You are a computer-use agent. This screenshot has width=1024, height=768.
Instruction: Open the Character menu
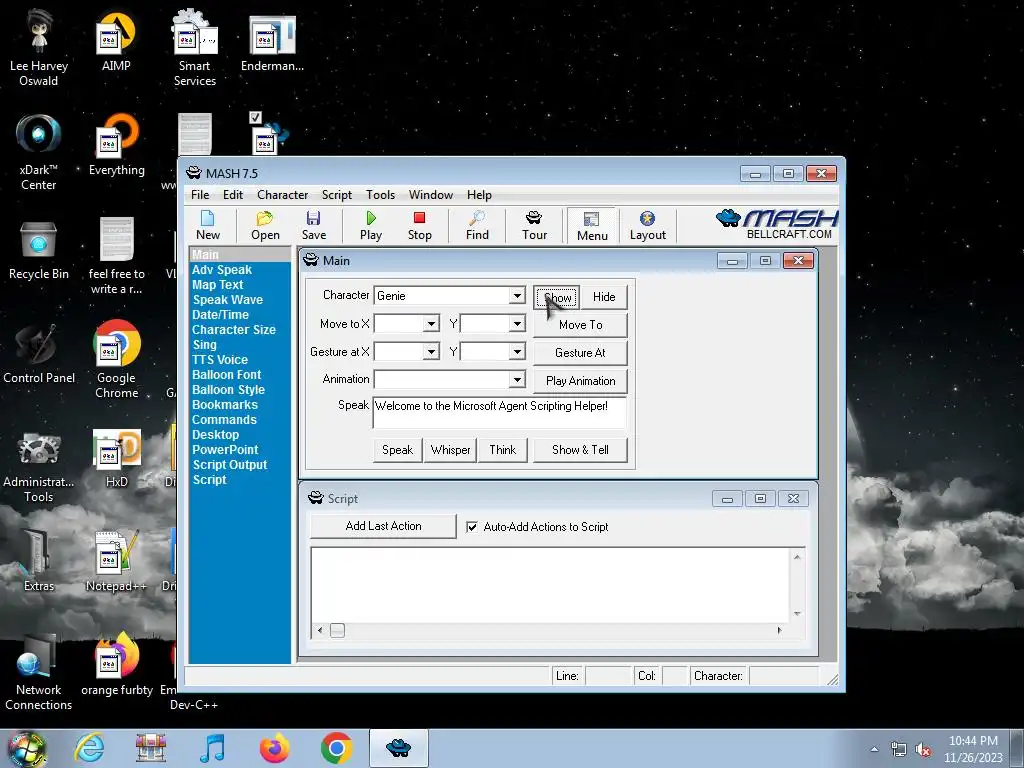[282, 195]
